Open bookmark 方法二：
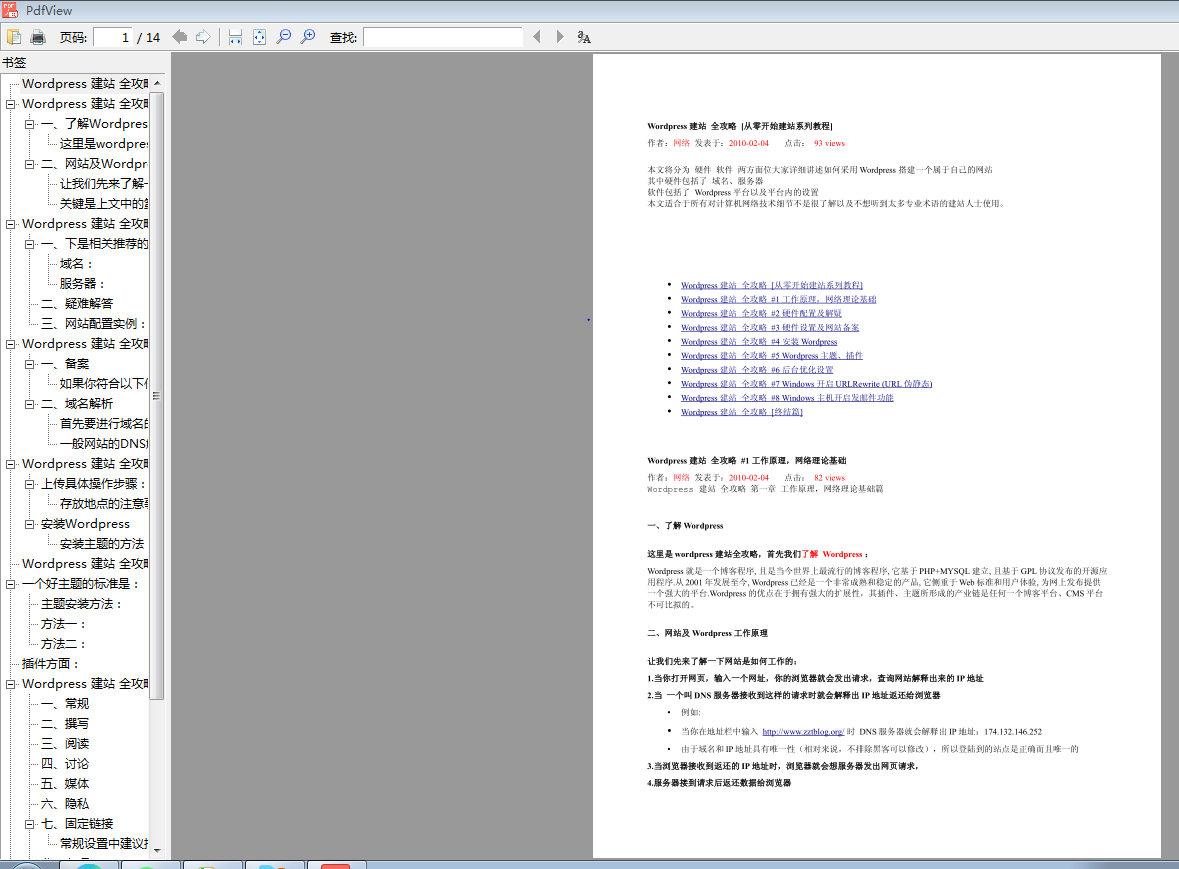Screen dimensions: 1179x869 (63, 644)
